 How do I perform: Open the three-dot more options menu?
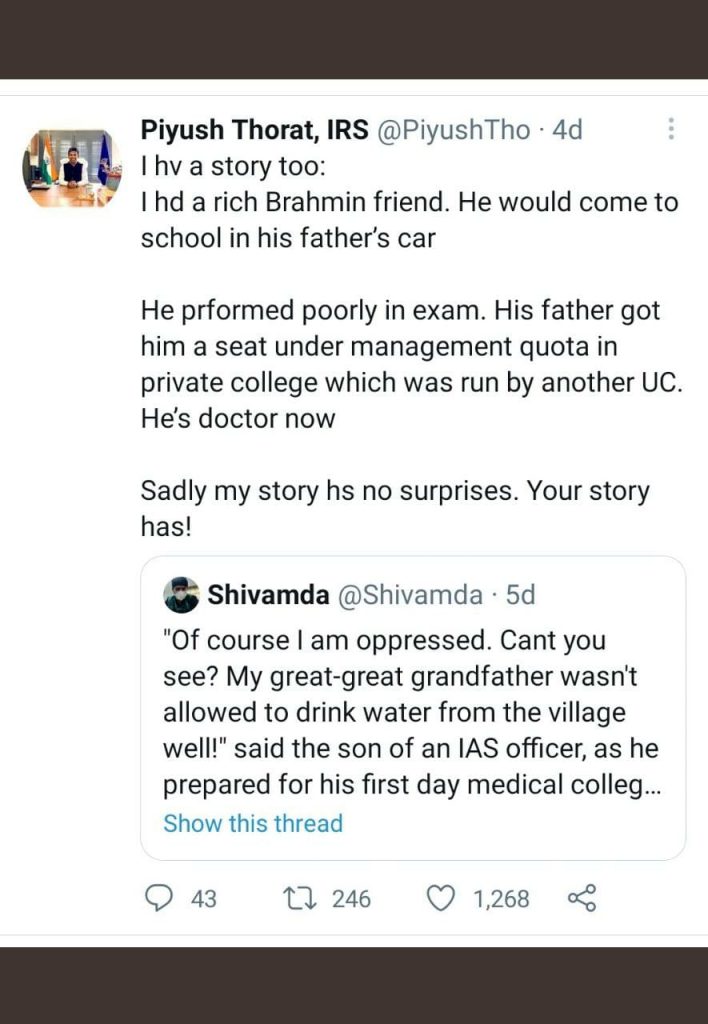point(671,129)
